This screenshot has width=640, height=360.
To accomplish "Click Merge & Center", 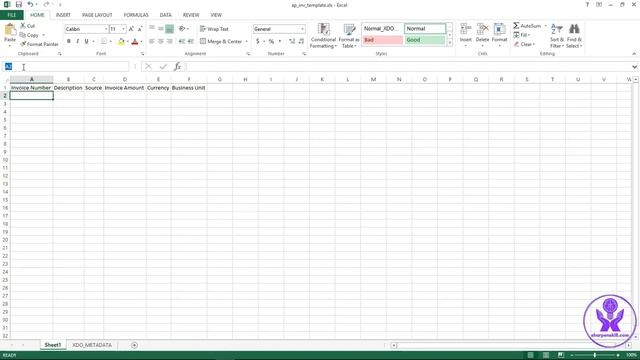I will tap(221, 41).
